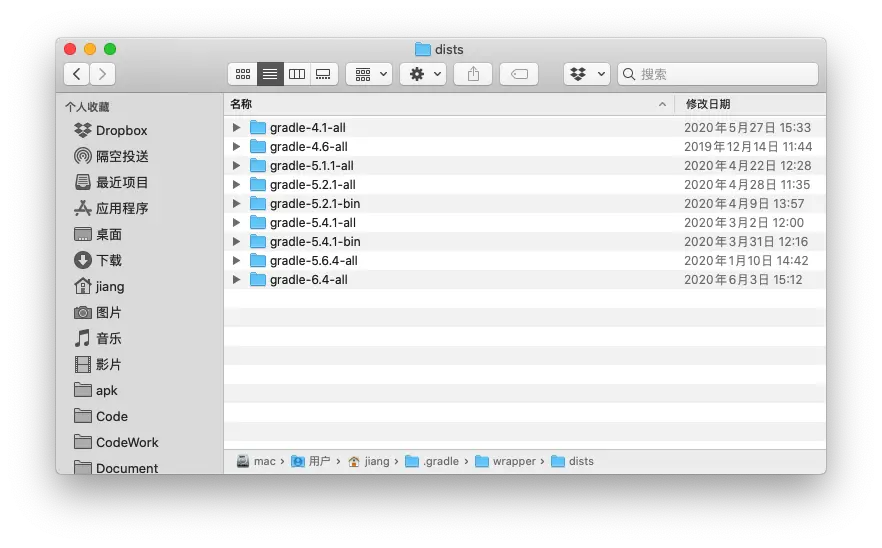Click the dists folder icon in title bar
The width and height of the screenshot is (882, 548).
422,50
